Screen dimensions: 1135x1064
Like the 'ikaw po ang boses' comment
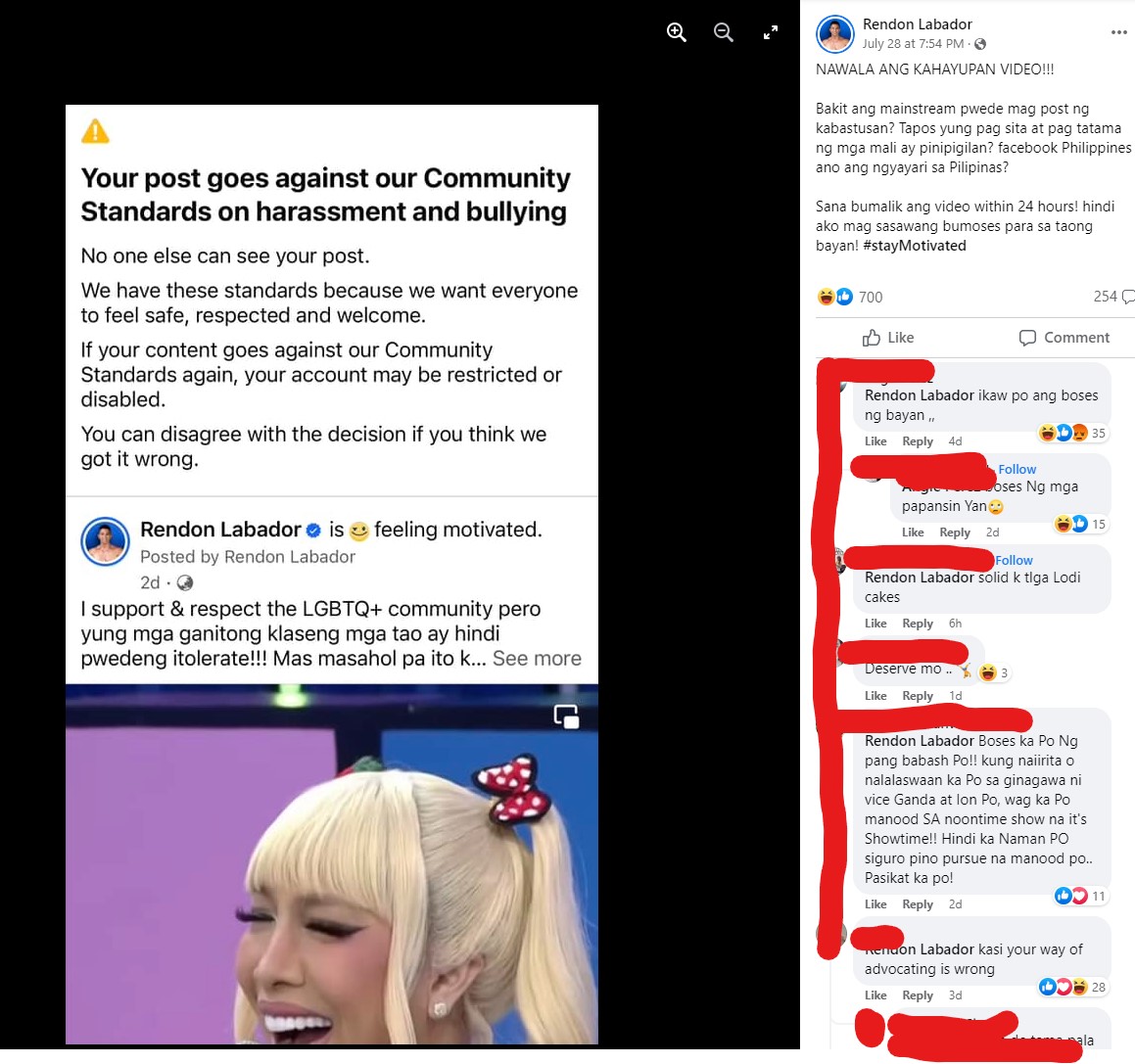[x=875, y=441]
